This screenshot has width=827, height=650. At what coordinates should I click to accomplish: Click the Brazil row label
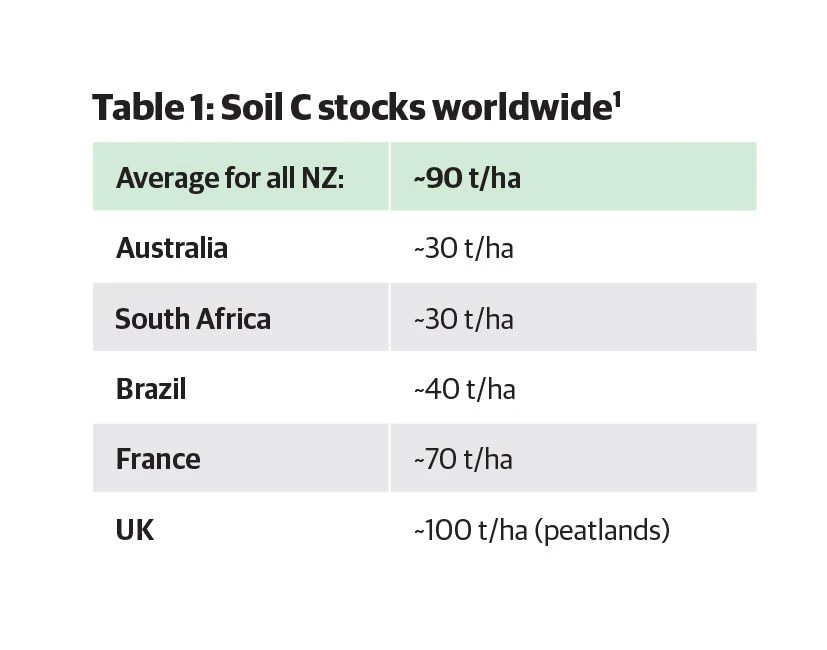(x=151, y=388)
